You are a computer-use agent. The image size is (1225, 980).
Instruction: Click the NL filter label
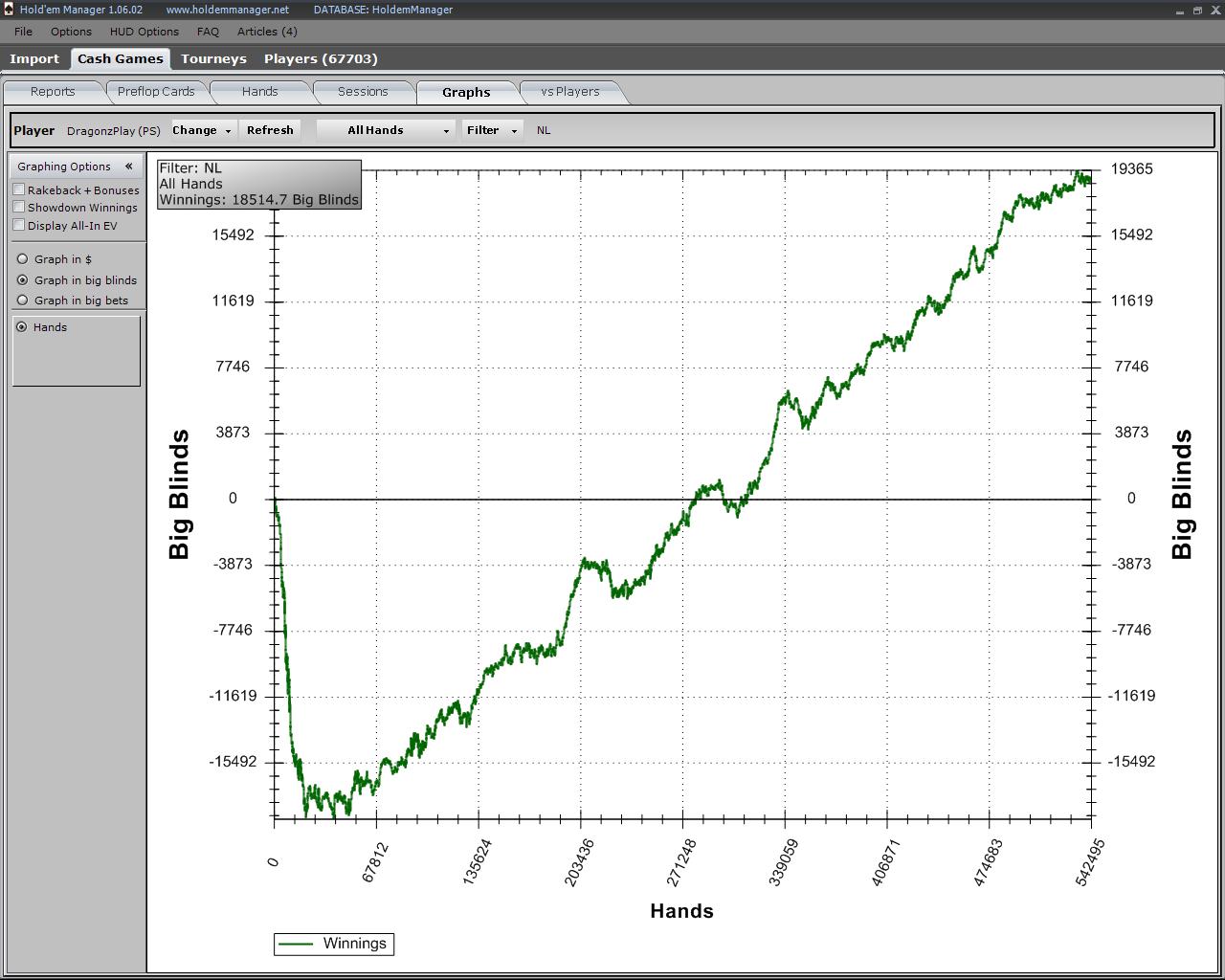coord(544,130)
